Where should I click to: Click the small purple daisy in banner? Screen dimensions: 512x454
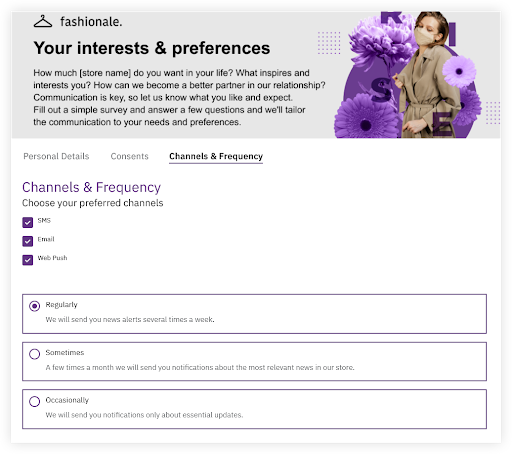[459, 71]
